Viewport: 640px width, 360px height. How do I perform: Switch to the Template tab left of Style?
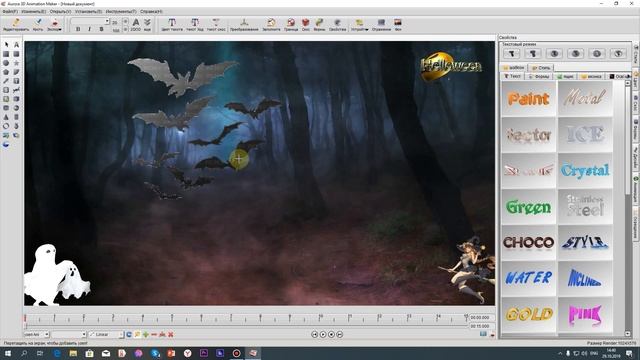click(x=514, y=68)
